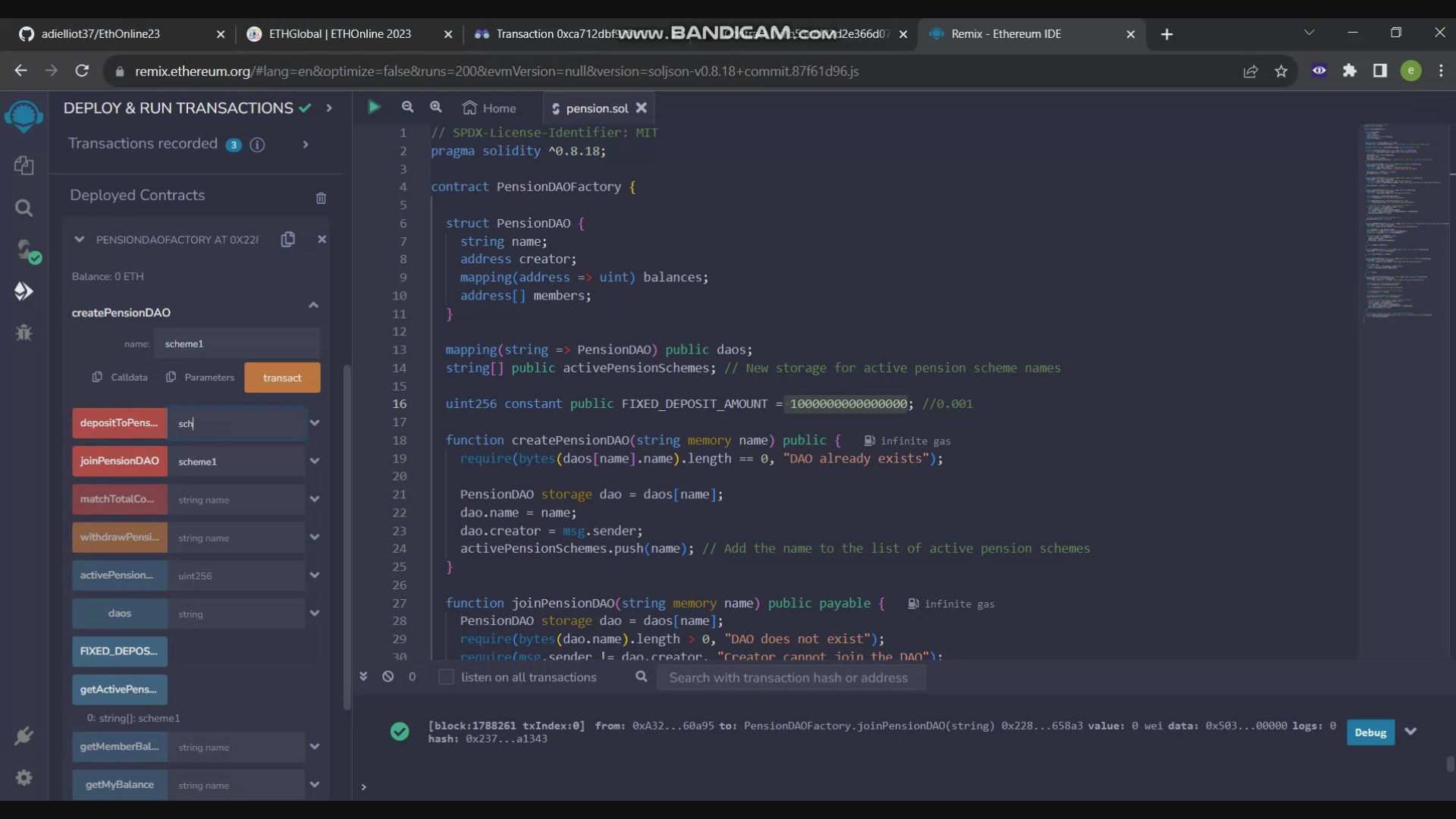
Task: Select Remix - Ethereum IDE browser tab
Action: [x=1031, y=34]
